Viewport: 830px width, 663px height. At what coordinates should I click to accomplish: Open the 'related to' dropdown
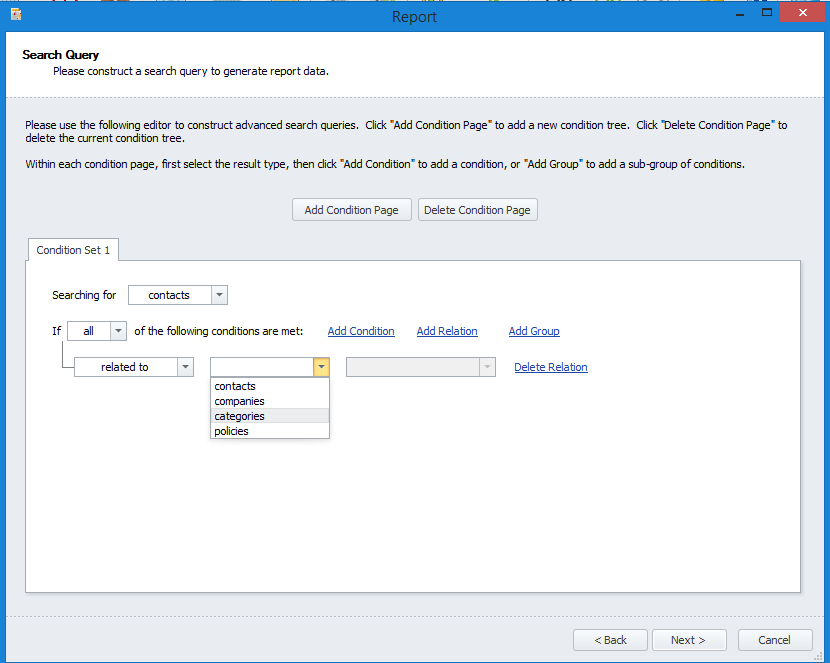pyautogui.click(x=185, y=367)
